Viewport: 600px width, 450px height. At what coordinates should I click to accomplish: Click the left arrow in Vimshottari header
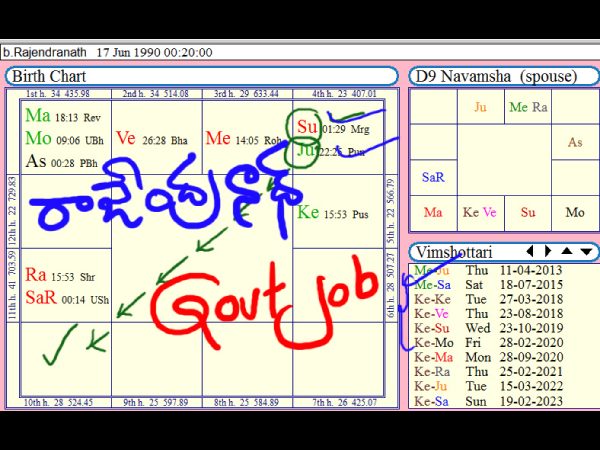coord(530,252)
